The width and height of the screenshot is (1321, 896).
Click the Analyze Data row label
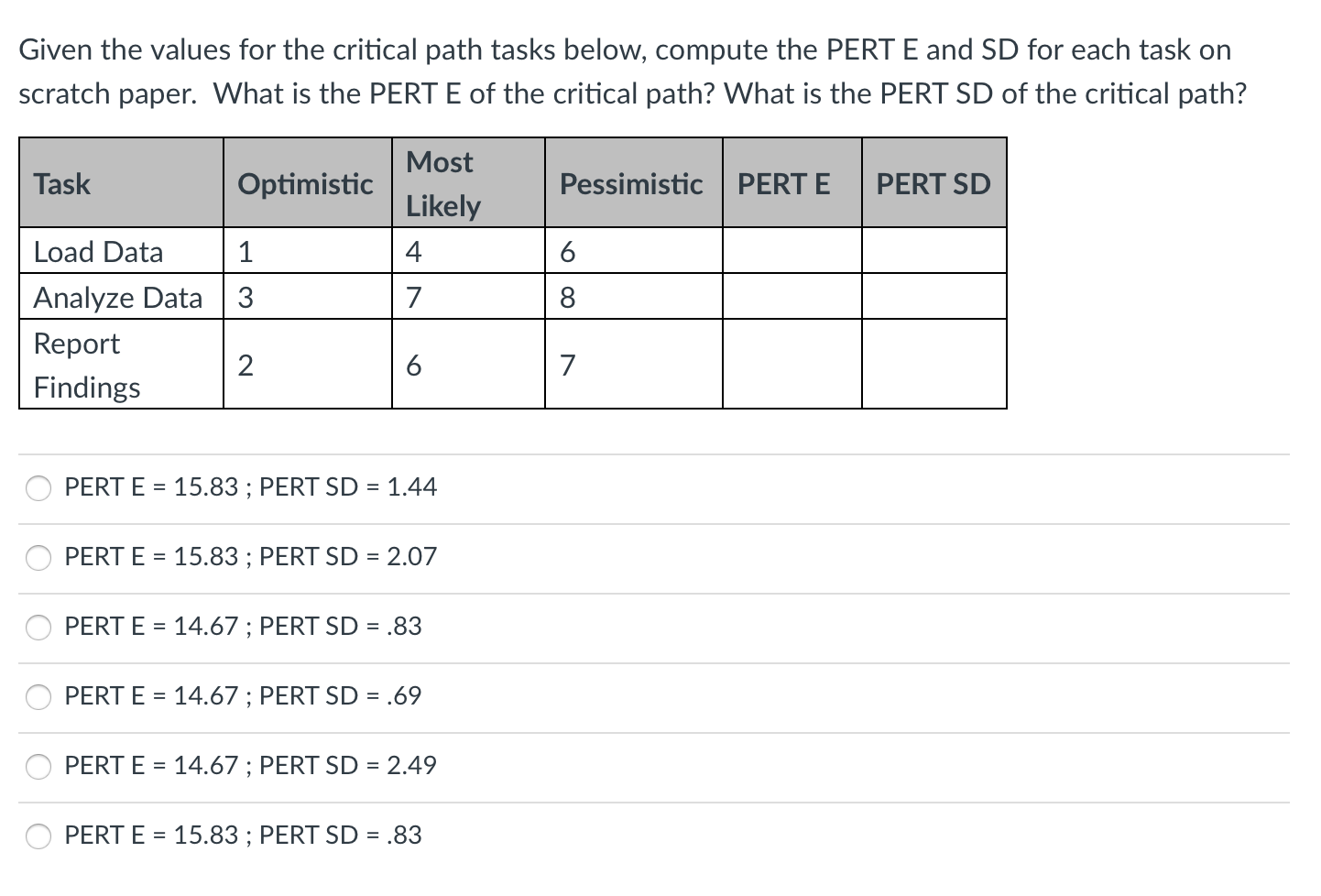coord(117,297)
